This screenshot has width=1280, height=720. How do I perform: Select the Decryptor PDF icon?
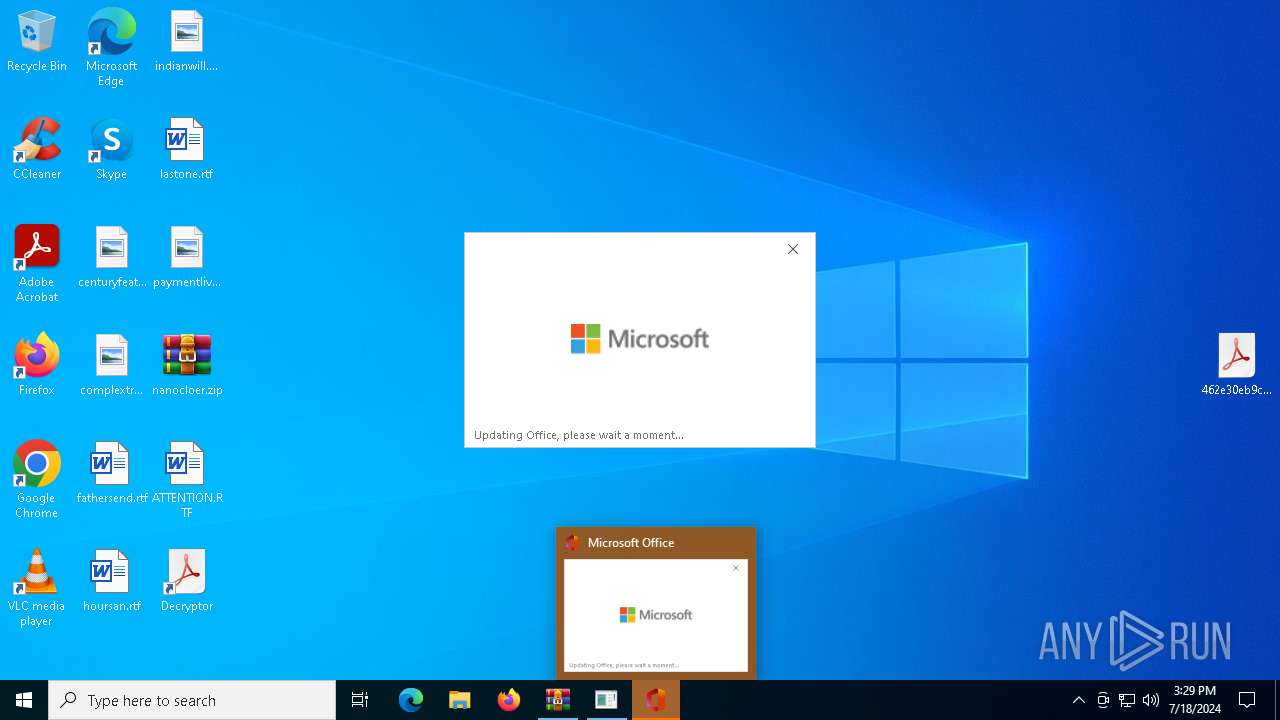click(187, 582)
